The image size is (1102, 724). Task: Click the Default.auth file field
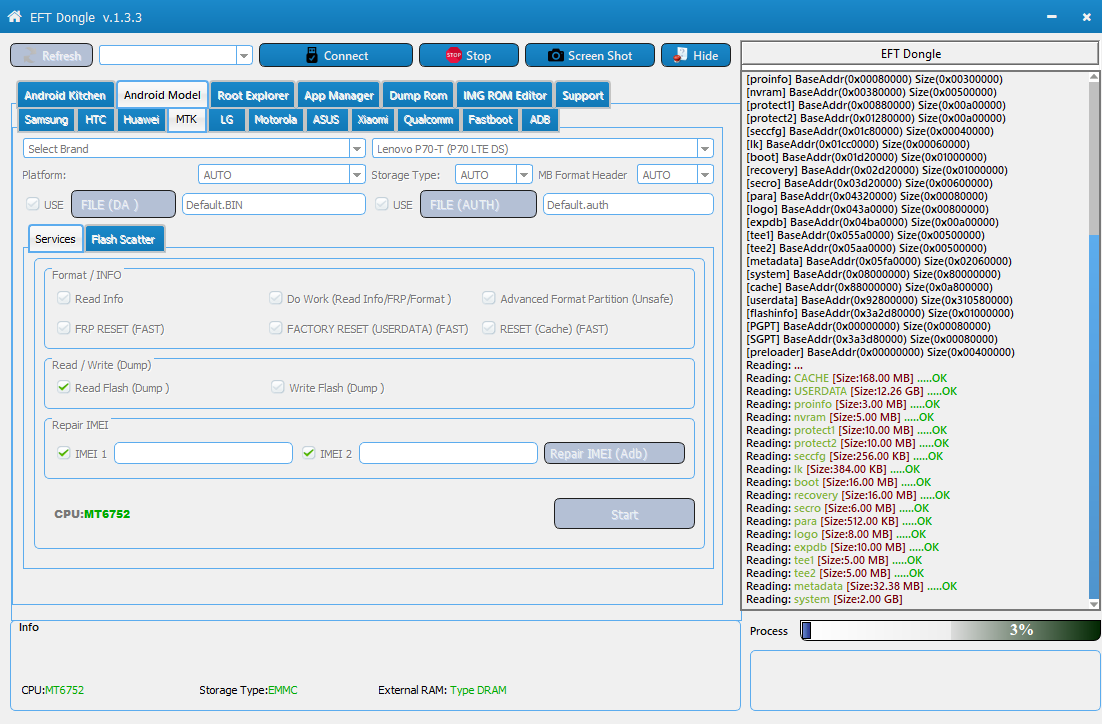(628, 205)
